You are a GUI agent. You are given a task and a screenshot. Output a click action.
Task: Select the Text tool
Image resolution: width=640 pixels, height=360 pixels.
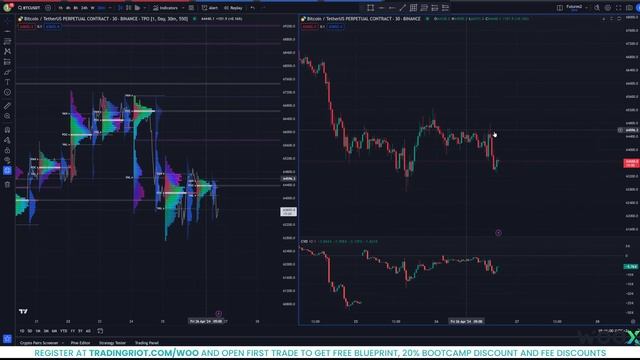[x=7, y=82]
